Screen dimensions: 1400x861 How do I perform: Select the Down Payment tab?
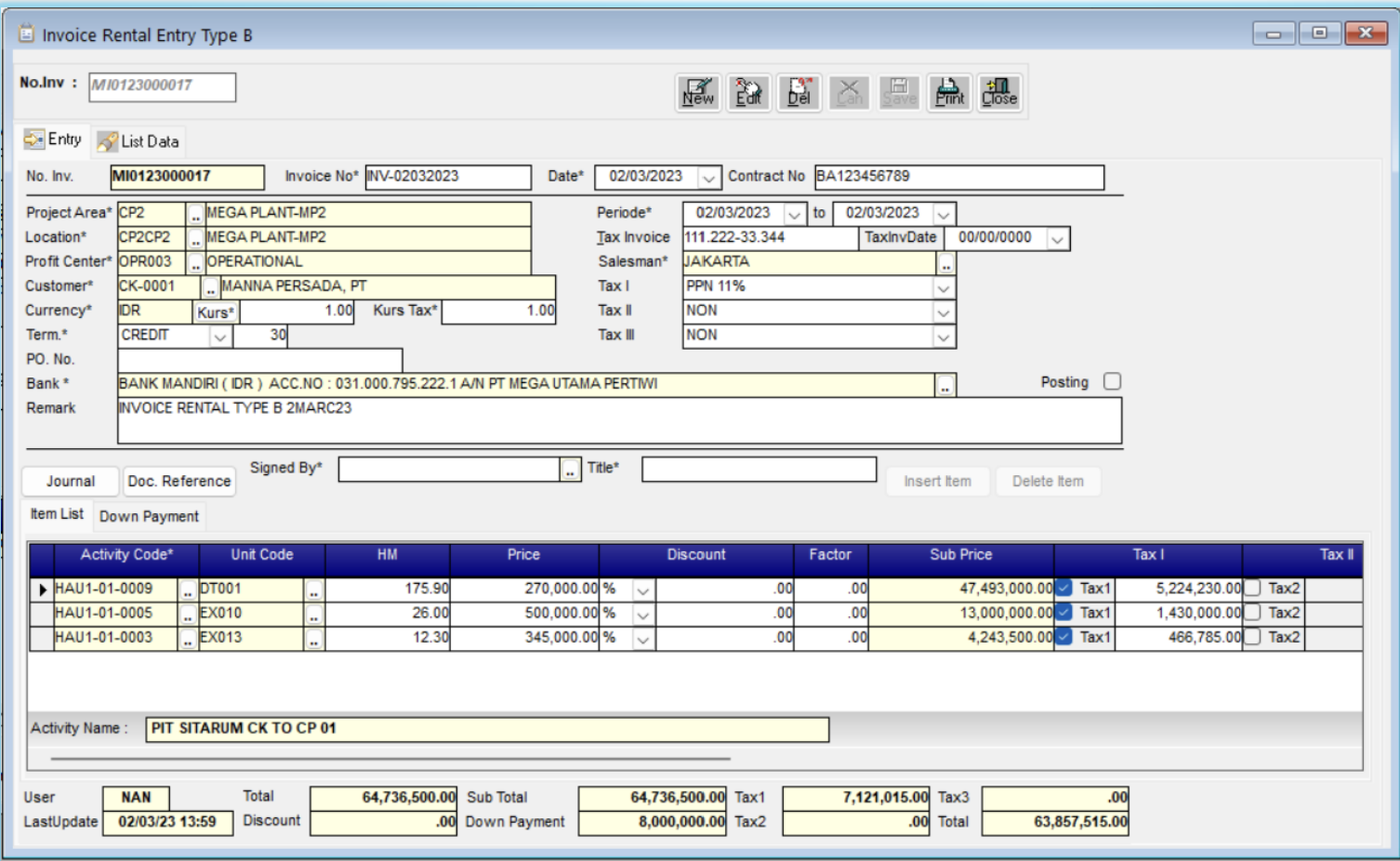pos(149,516)
